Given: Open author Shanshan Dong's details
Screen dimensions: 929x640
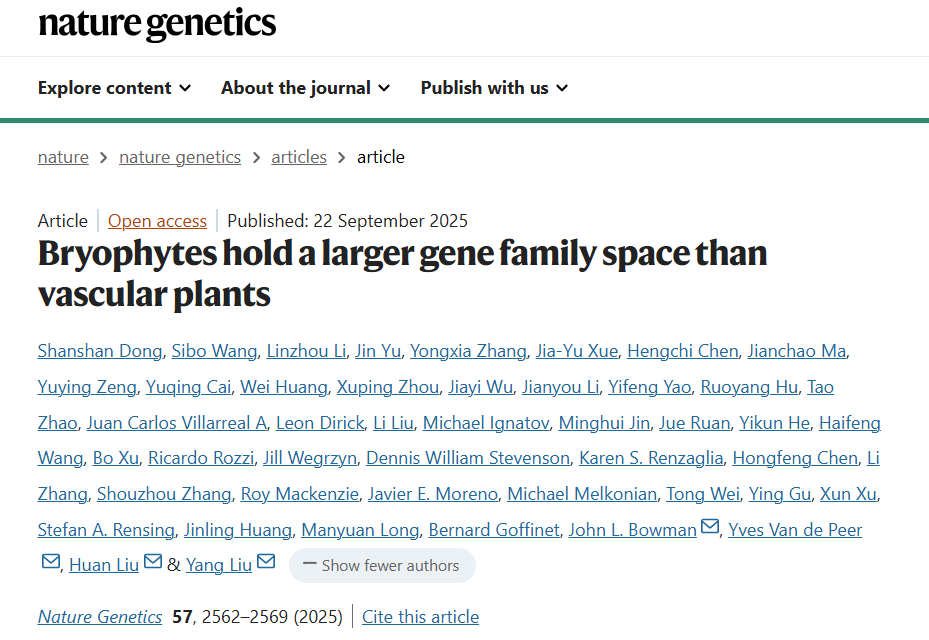Looking at the screenshot, I should 99,351.
